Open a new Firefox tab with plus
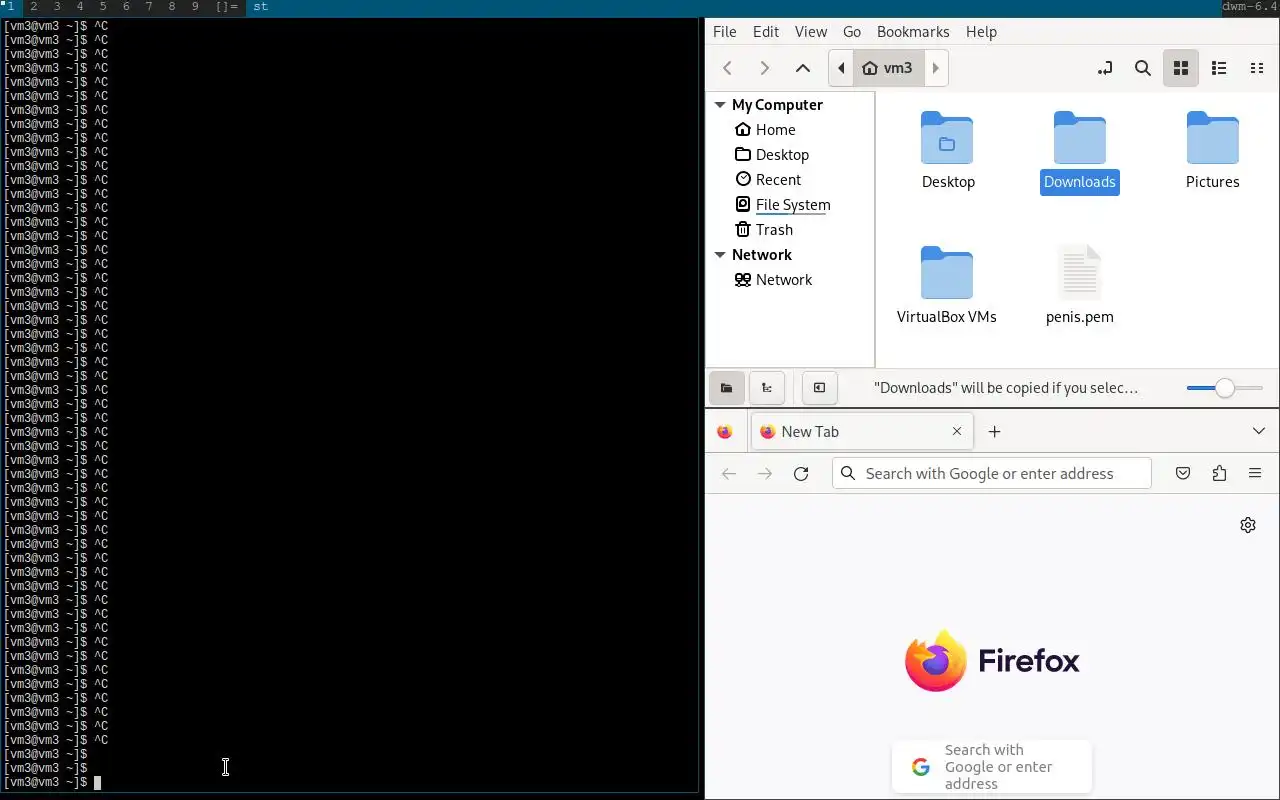Image resolution: width=1280 pixels, height=800 pixels. click(994, 432)
